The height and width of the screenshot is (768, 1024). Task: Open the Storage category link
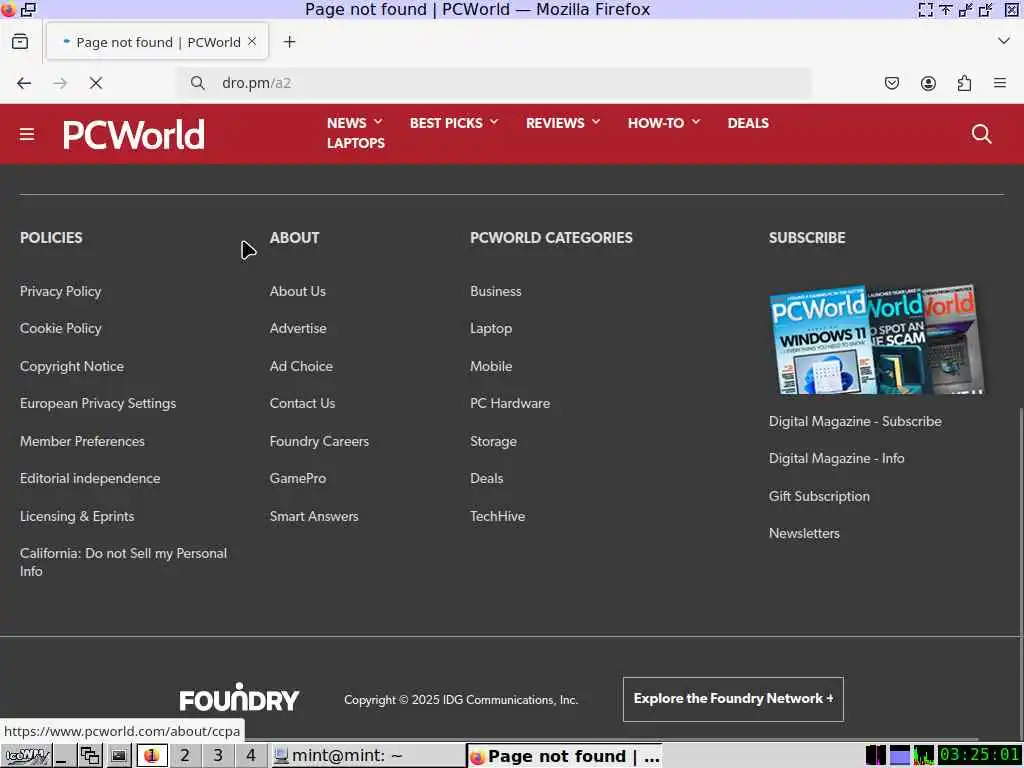494,441
